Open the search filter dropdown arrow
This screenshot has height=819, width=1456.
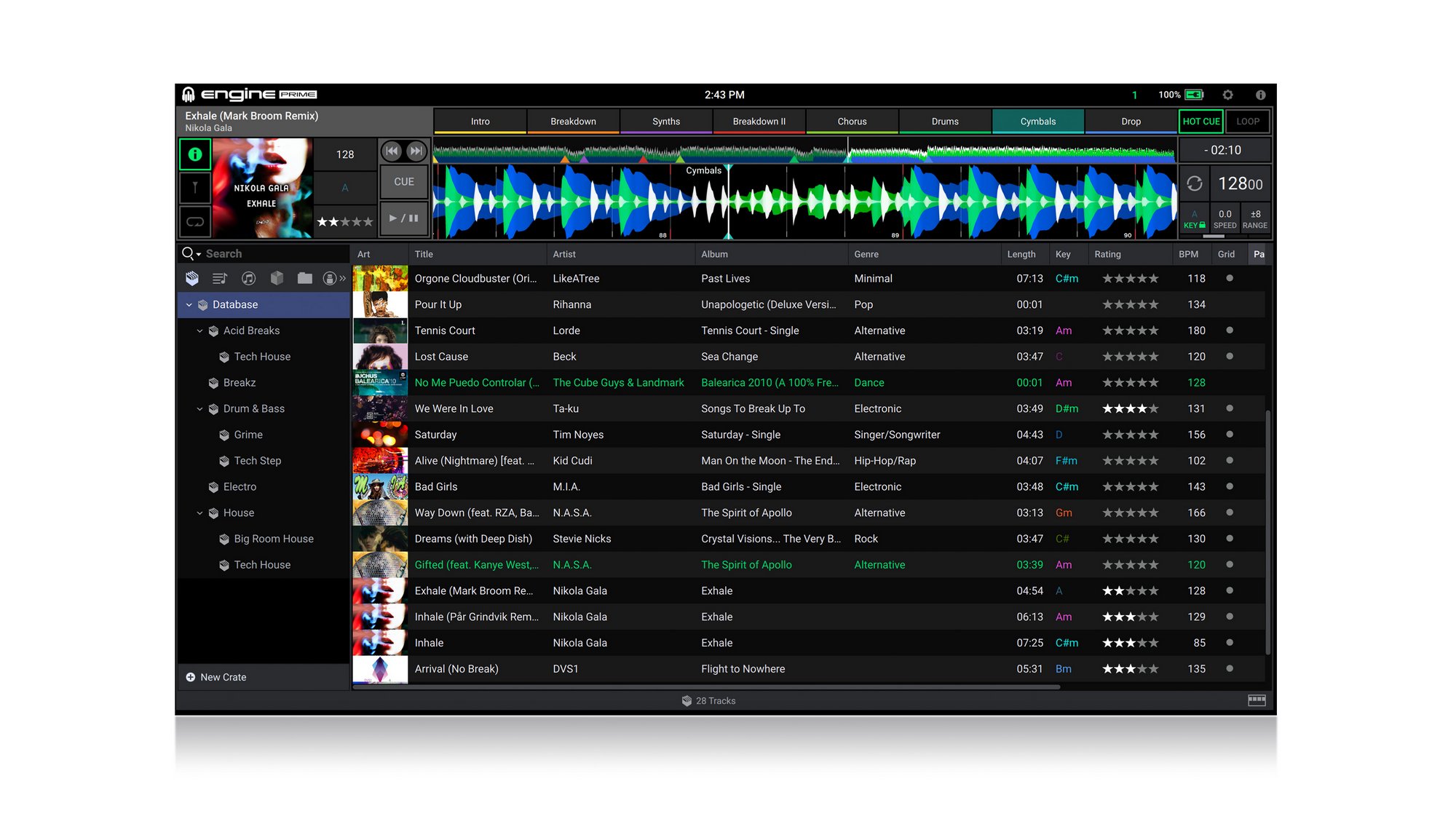tap(199, 255)
